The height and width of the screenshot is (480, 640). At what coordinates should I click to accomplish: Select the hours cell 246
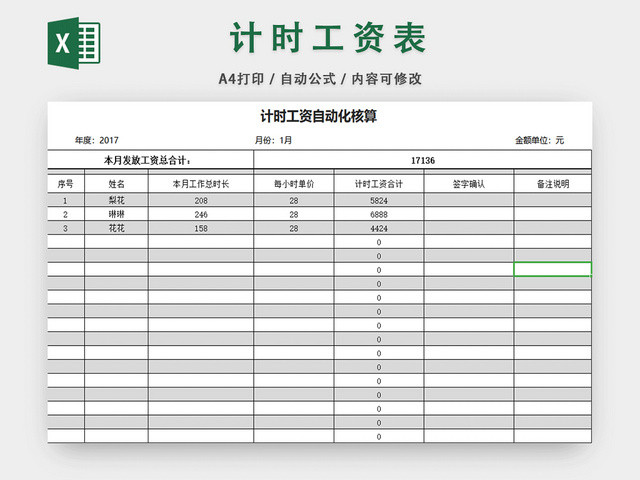[x=201, y=214]
